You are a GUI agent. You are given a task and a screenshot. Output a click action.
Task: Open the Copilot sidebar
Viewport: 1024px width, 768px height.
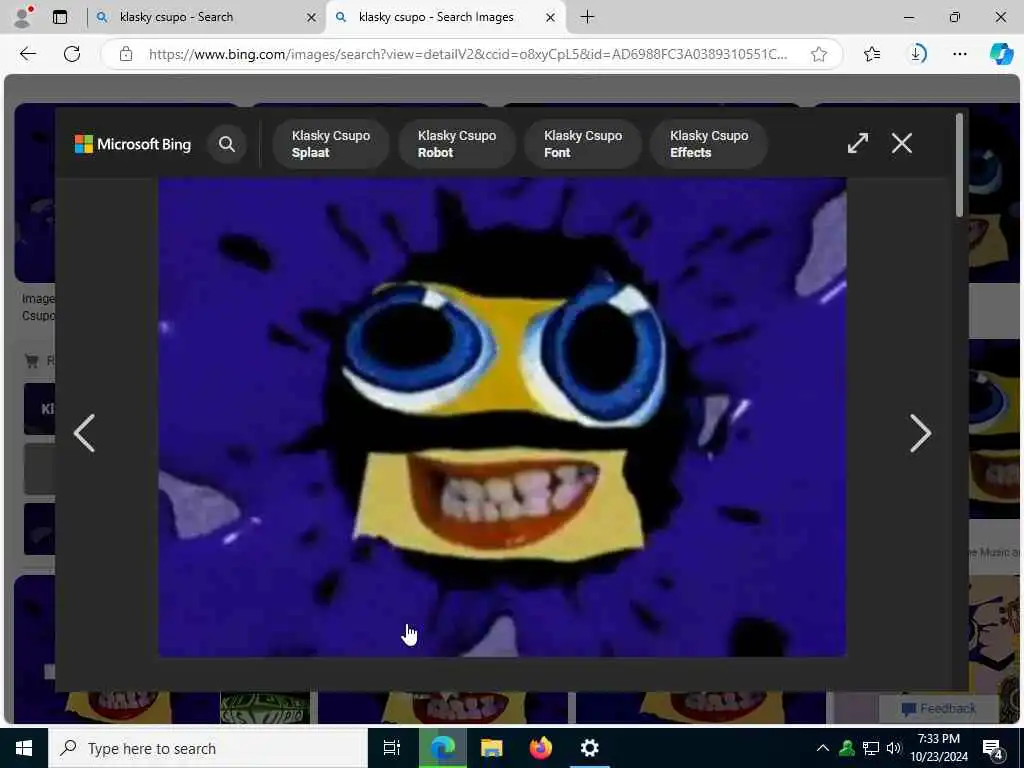[1002, 54]
